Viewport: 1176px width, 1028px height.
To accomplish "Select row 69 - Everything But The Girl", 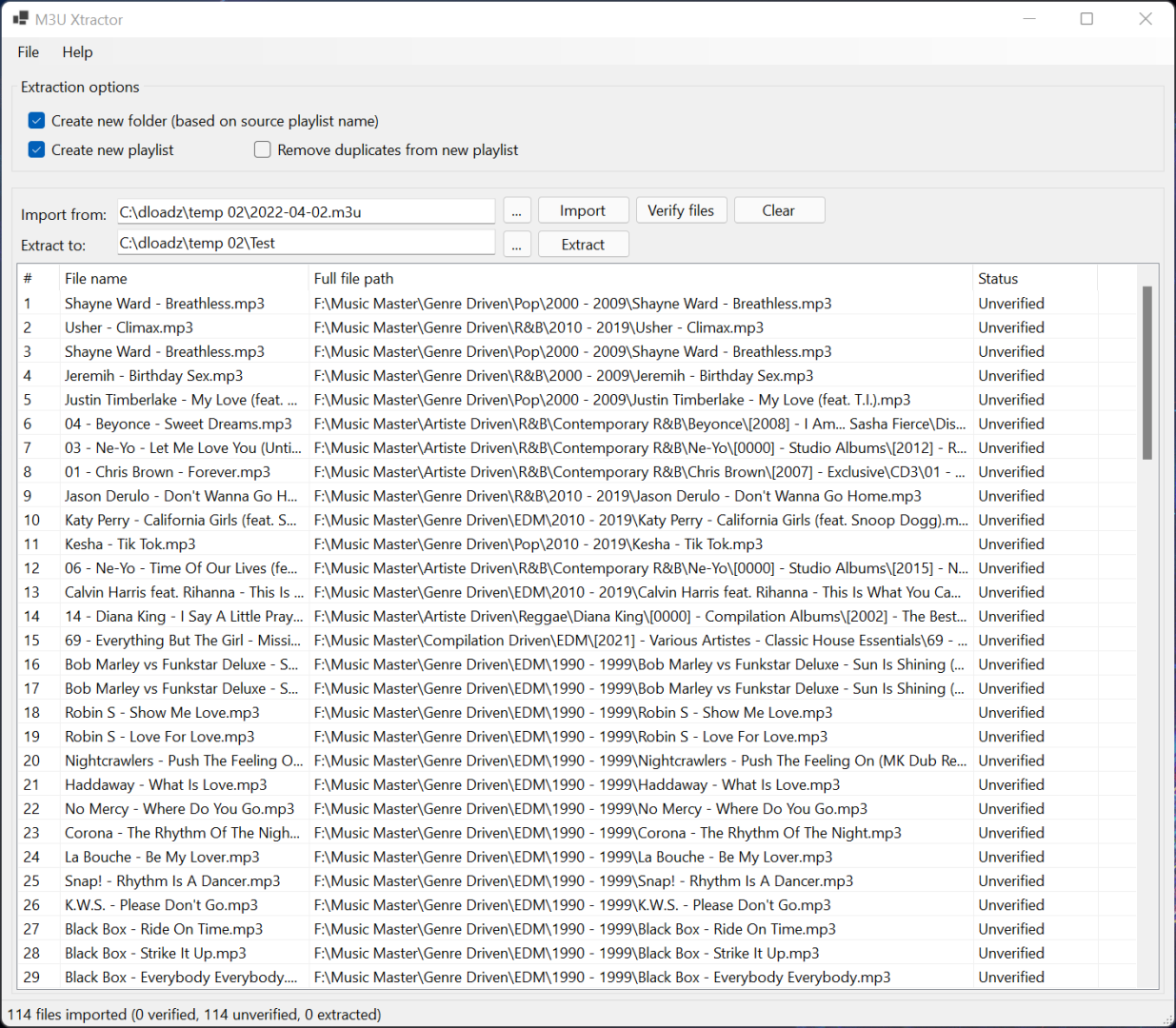I will click(x=577, y=641).
